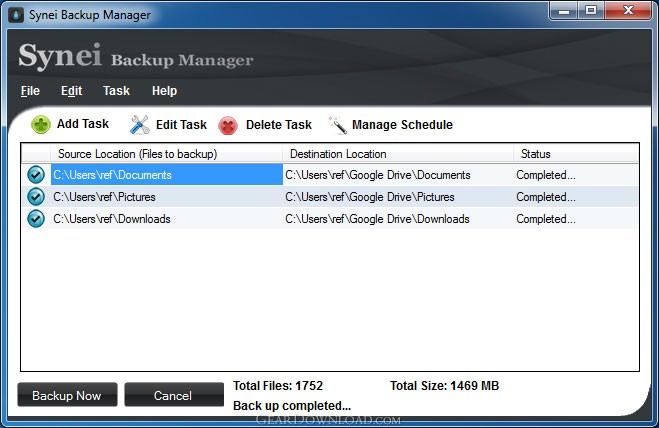Click the Edit Task wrench icon

pyautogui.click(x=140, y=125)
